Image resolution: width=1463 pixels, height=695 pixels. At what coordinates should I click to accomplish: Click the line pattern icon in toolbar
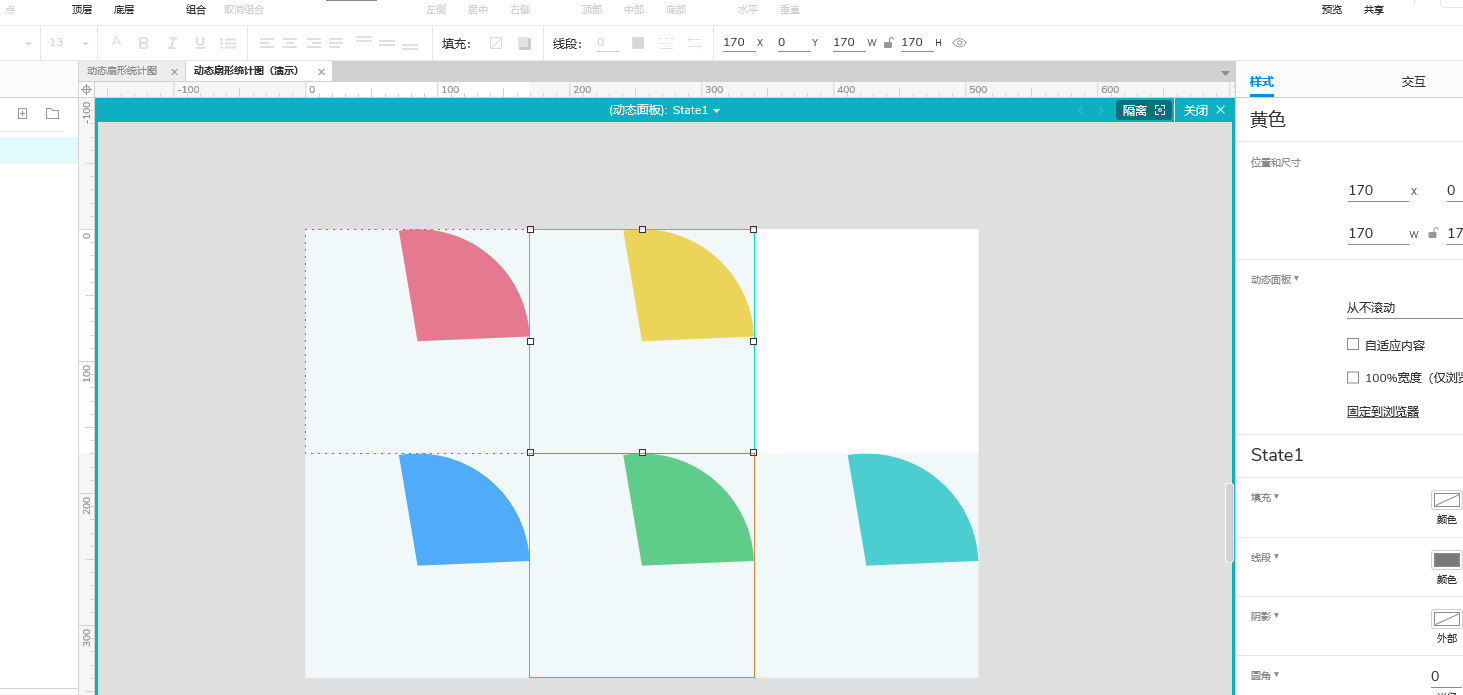(666, 43)
